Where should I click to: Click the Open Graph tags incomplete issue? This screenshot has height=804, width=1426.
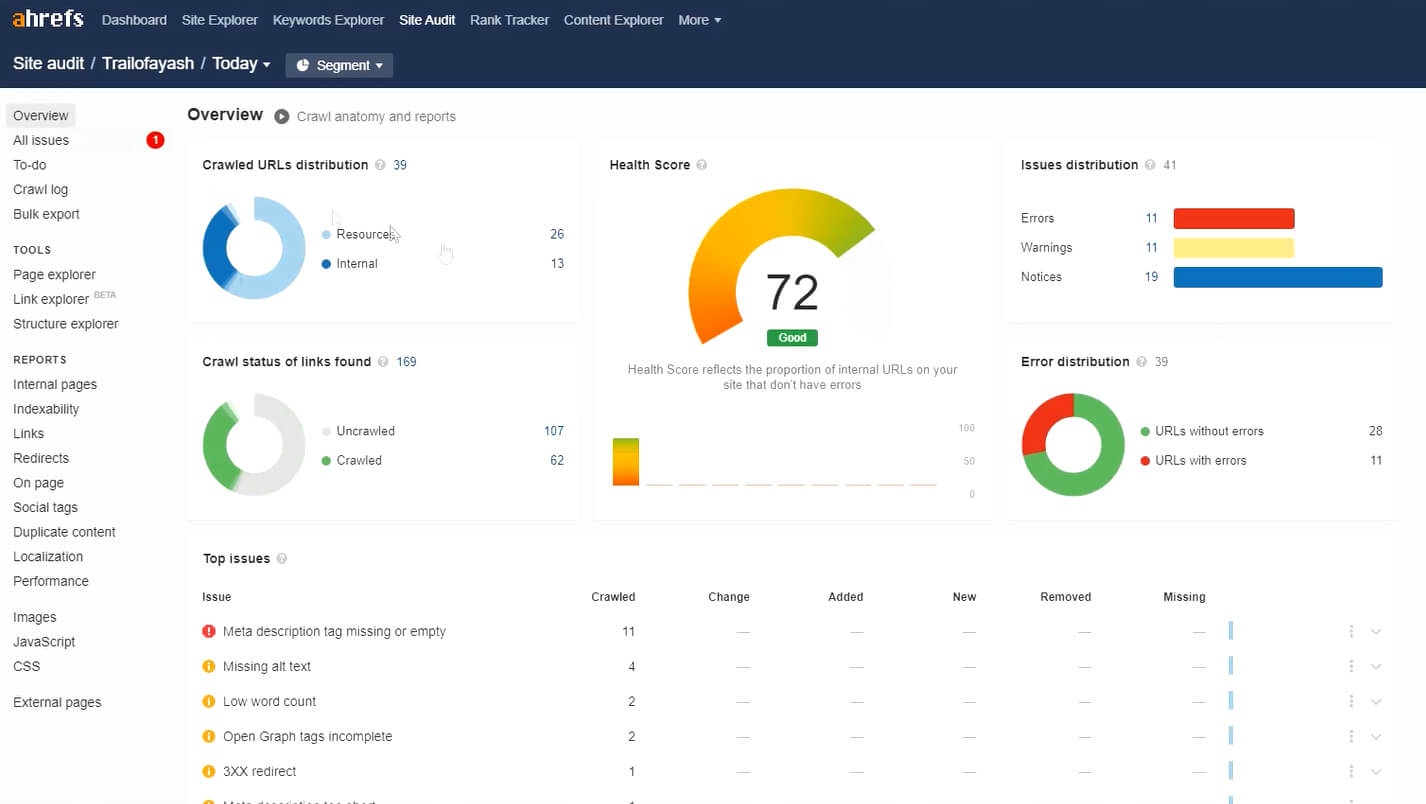click(307, 737)
